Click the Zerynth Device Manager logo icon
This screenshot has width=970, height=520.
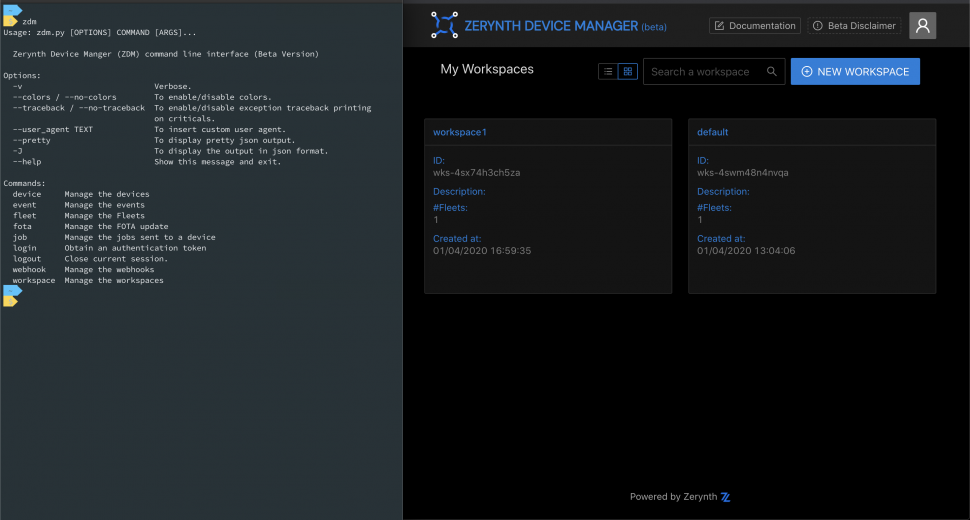tap(444, 25)
